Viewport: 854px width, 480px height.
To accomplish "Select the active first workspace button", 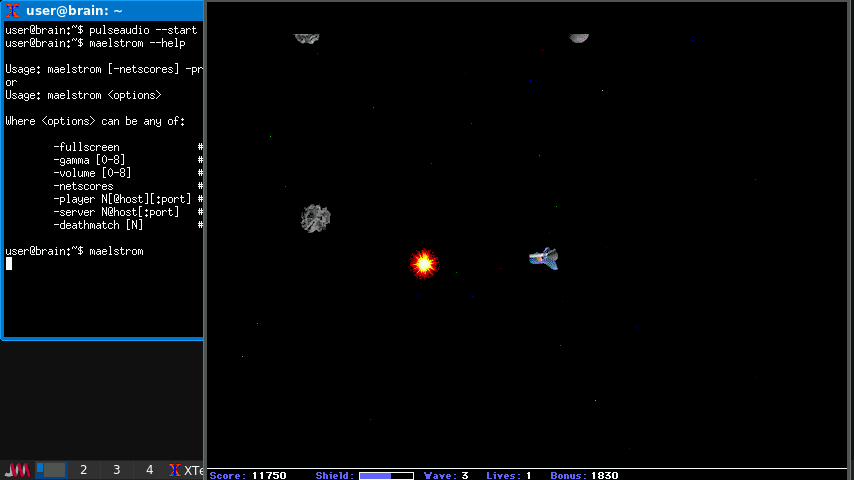I will coord(51,470).
